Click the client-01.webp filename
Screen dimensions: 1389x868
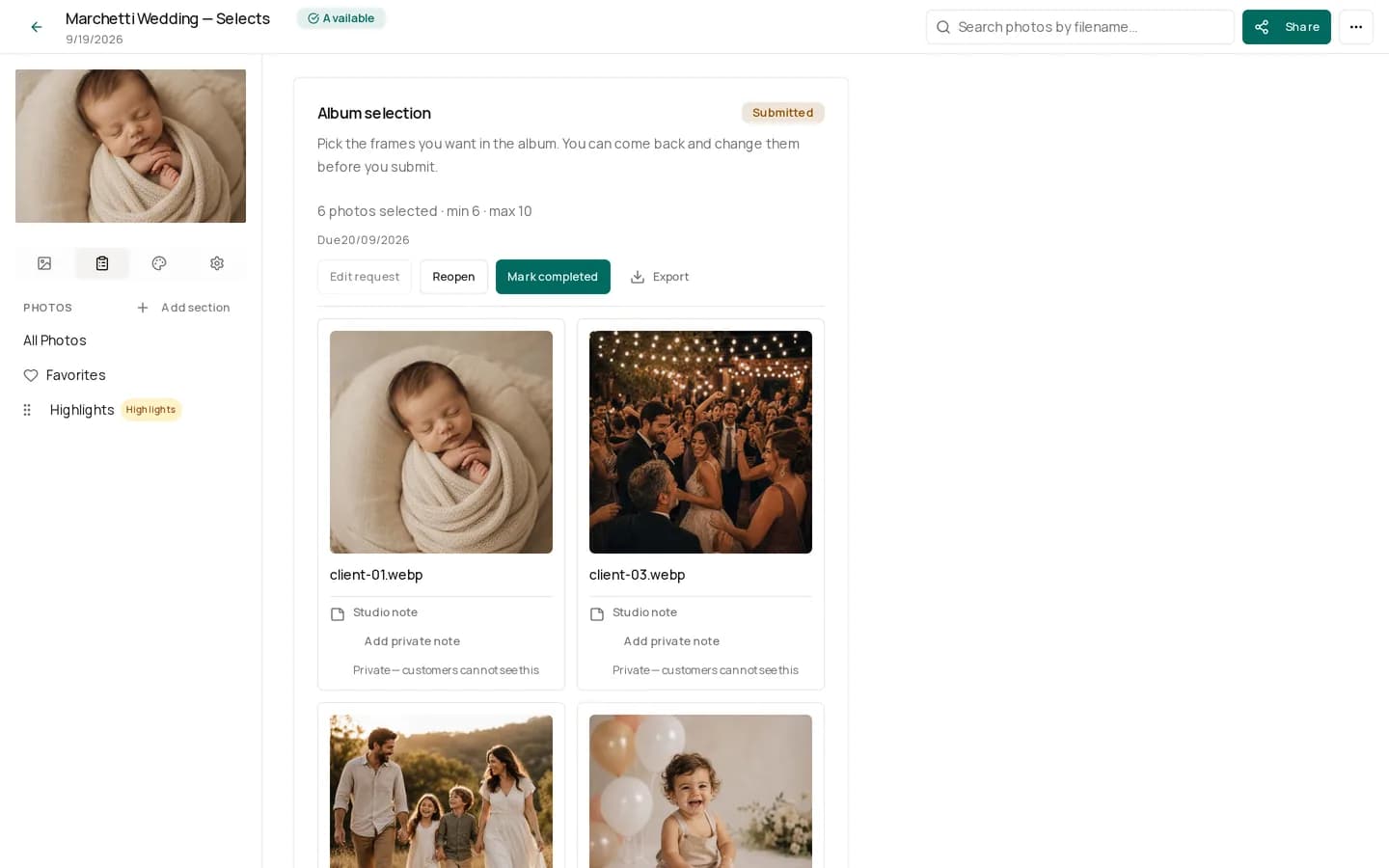tap(376, 575)
